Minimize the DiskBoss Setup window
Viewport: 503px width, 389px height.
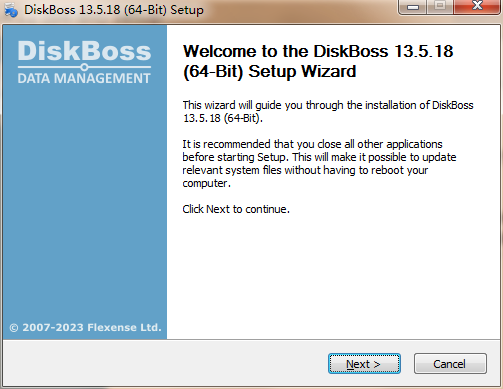point(413,6)
